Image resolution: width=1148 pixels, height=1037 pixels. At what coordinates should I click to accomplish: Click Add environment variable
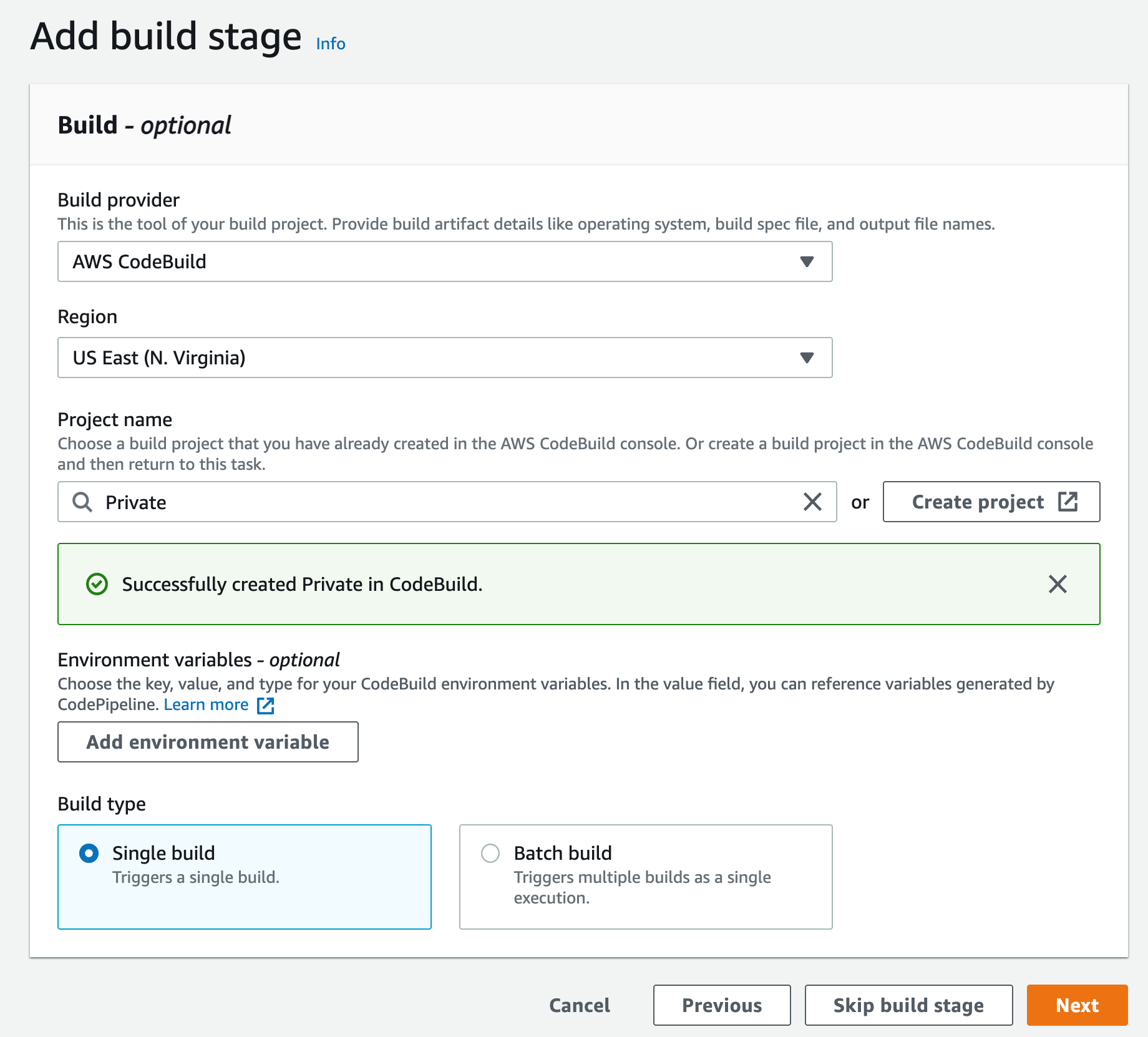[207, 742]
